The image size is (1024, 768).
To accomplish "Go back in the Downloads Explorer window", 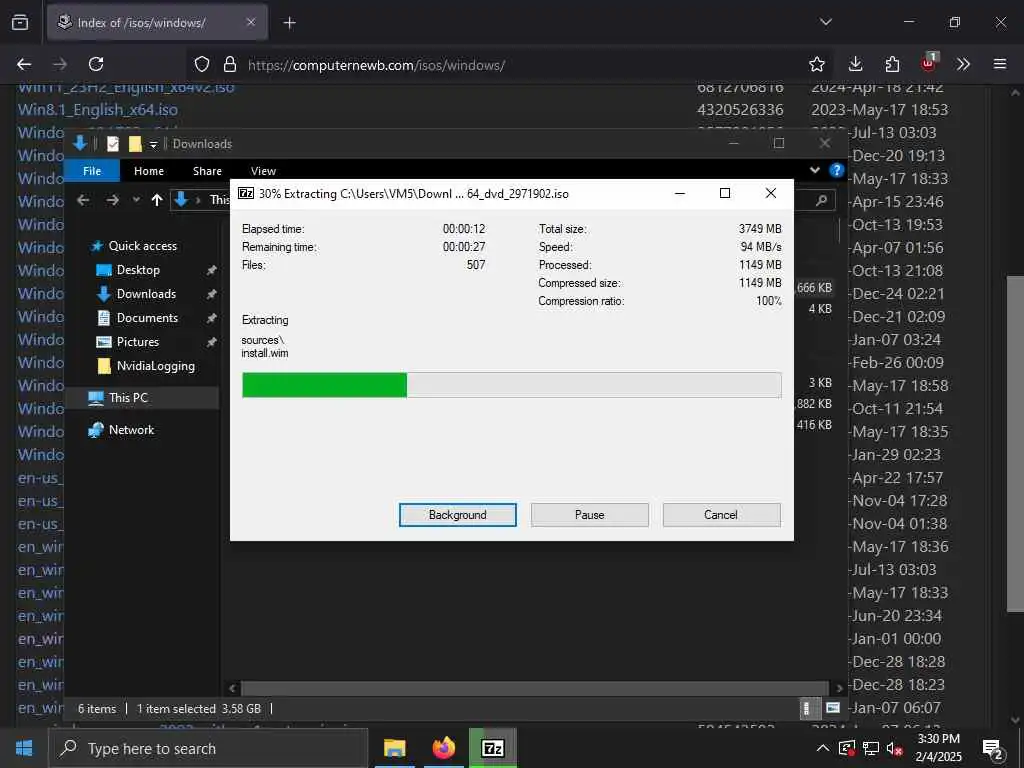I will [x=83, y=200].
